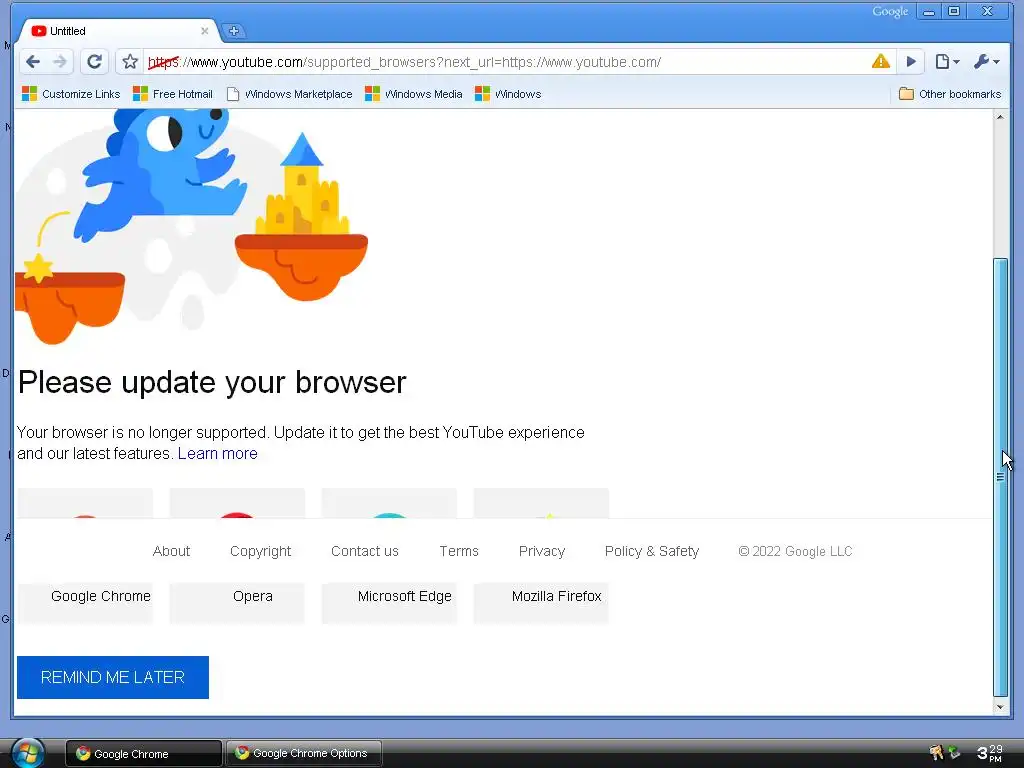Open a new tab with the plus button
Viewport: 1024px width, 768px height.
233,31
